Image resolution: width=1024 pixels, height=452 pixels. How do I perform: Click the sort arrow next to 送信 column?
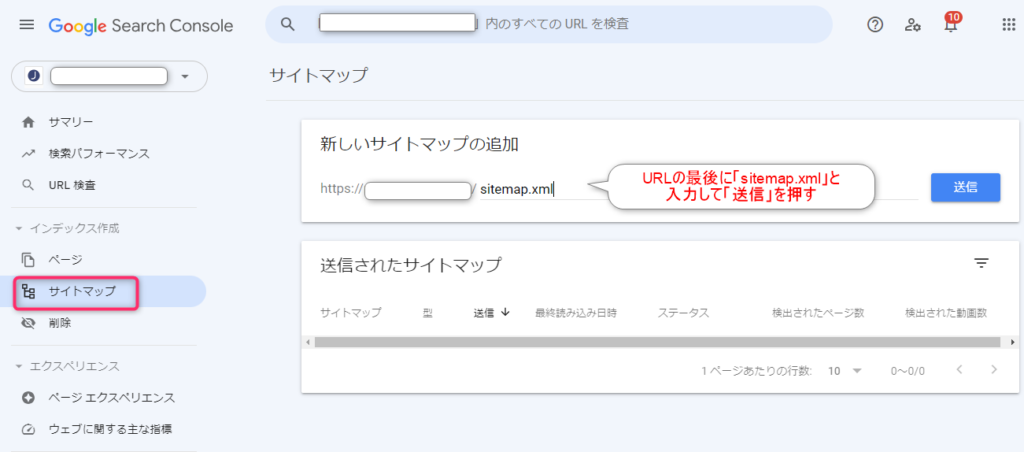tap(505, 312)
